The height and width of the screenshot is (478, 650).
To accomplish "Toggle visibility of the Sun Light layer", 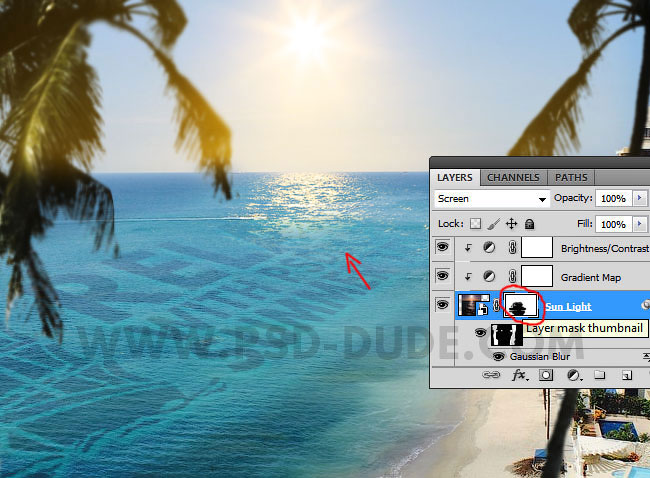I will click(442, 305).
